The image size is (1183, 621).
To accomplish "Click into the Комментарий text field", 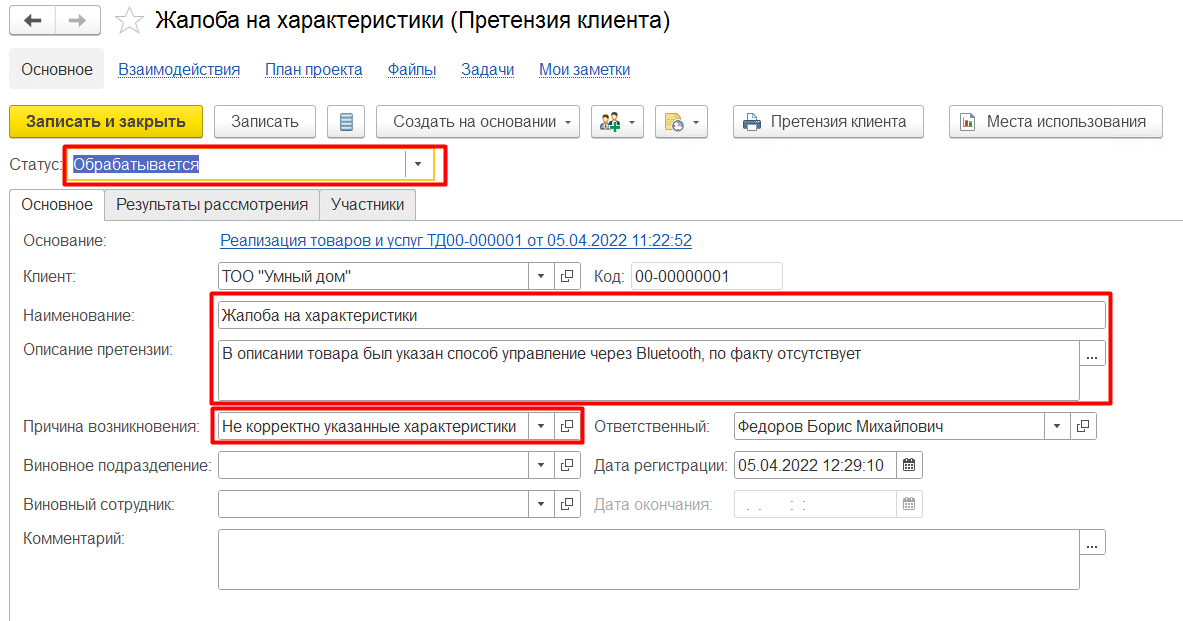I will [x=648, y=560].
